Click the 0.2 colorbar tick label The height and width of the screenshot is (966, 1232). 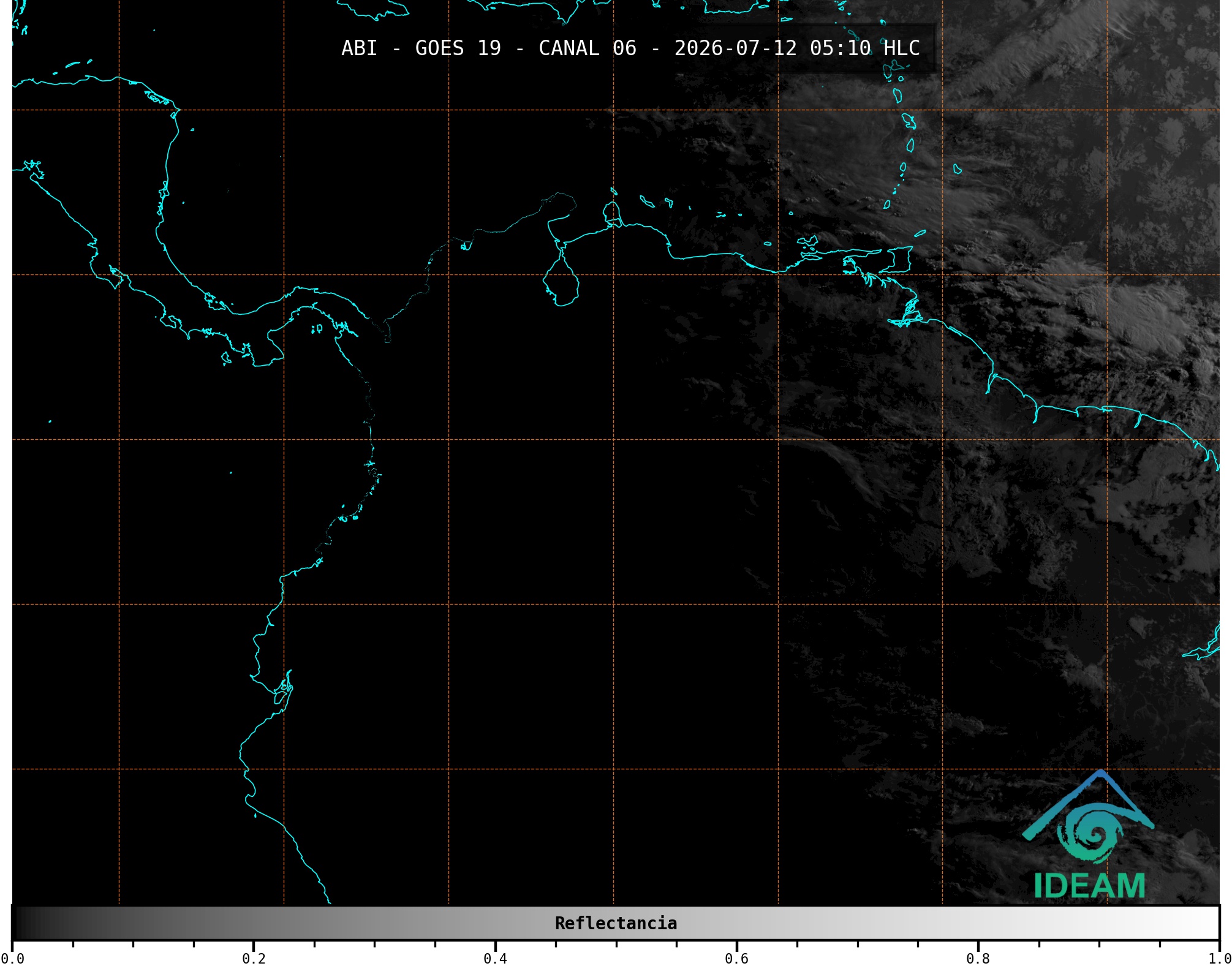click(x=254, y=958)
